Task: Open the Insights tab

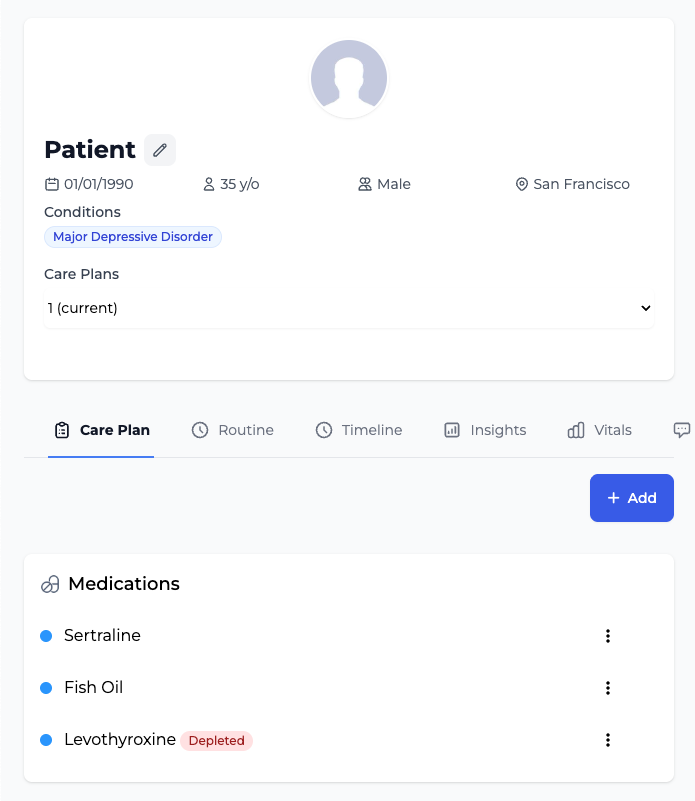Action: coord(485,430)
